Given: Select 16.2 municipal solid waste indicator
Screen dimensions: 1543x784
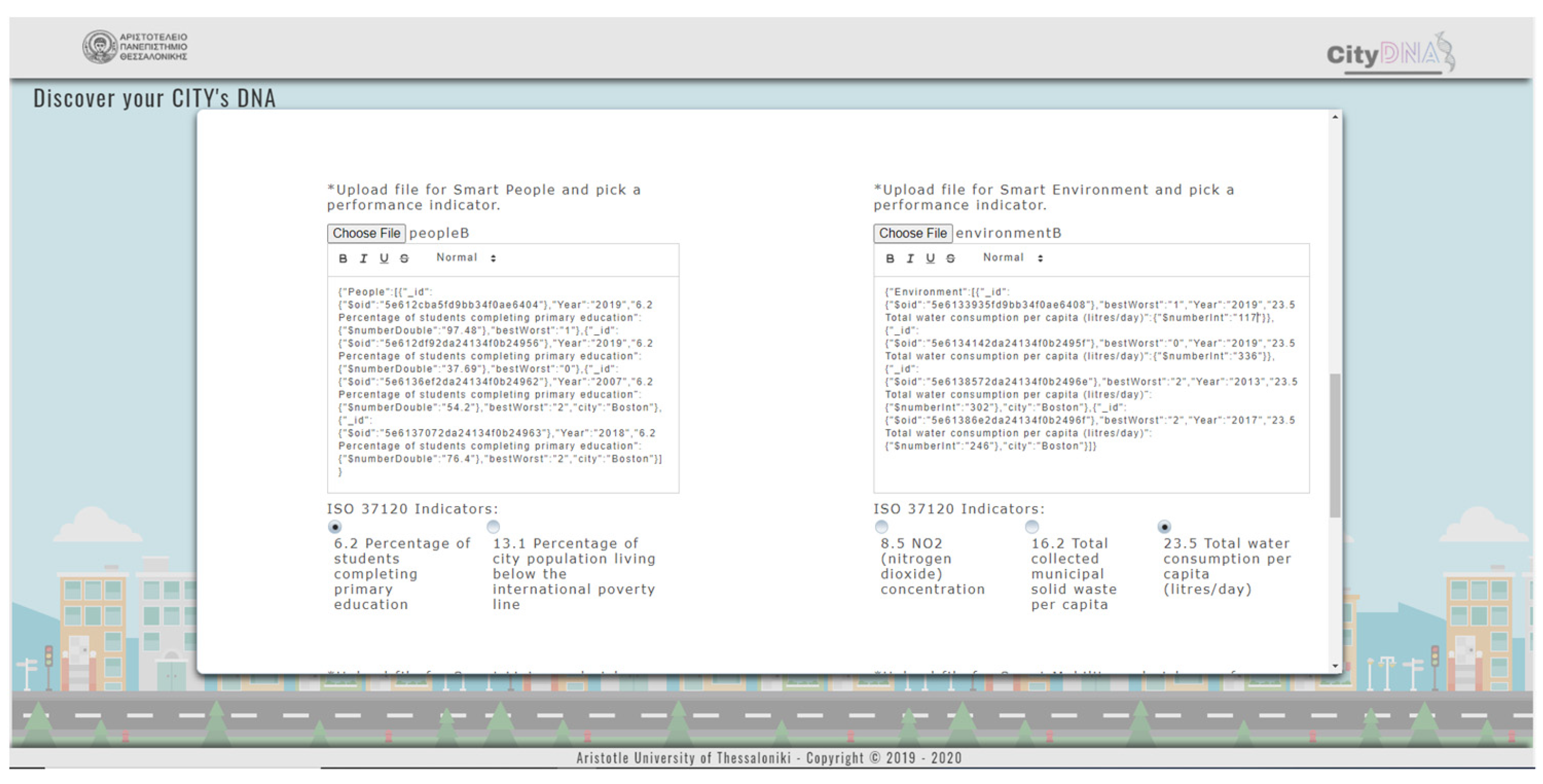Looking at the screenshot, I should pos(1031,527).
